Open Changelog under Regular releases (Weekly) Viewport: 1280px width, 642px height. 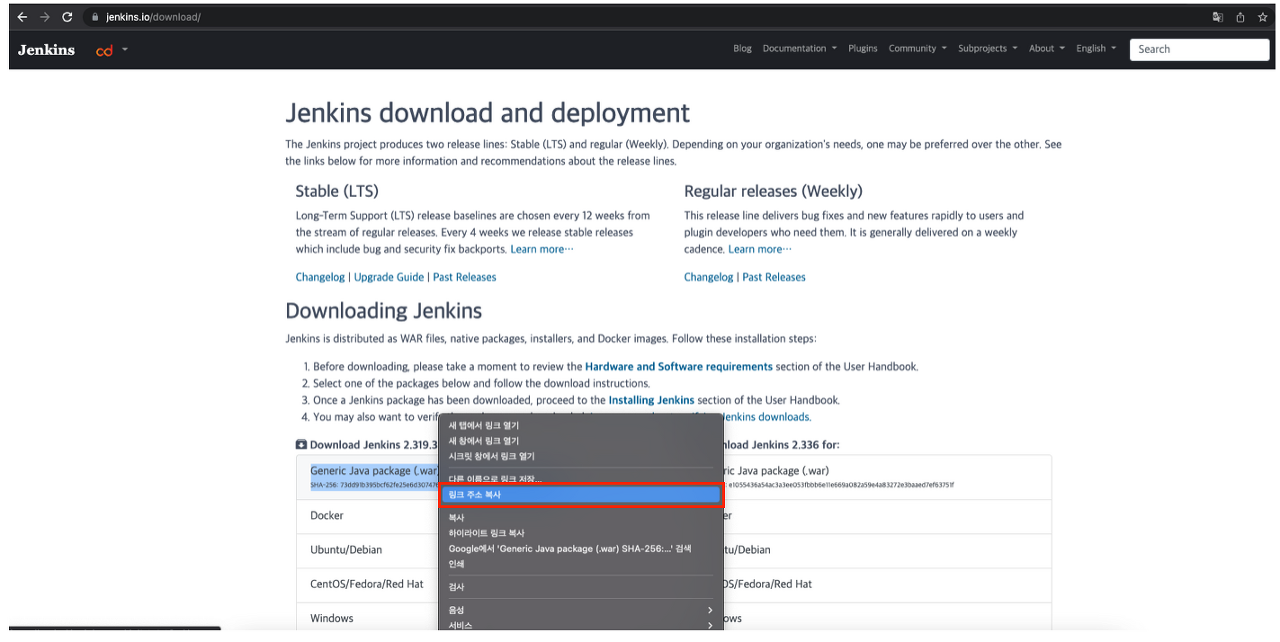click(x=709, y=277)
